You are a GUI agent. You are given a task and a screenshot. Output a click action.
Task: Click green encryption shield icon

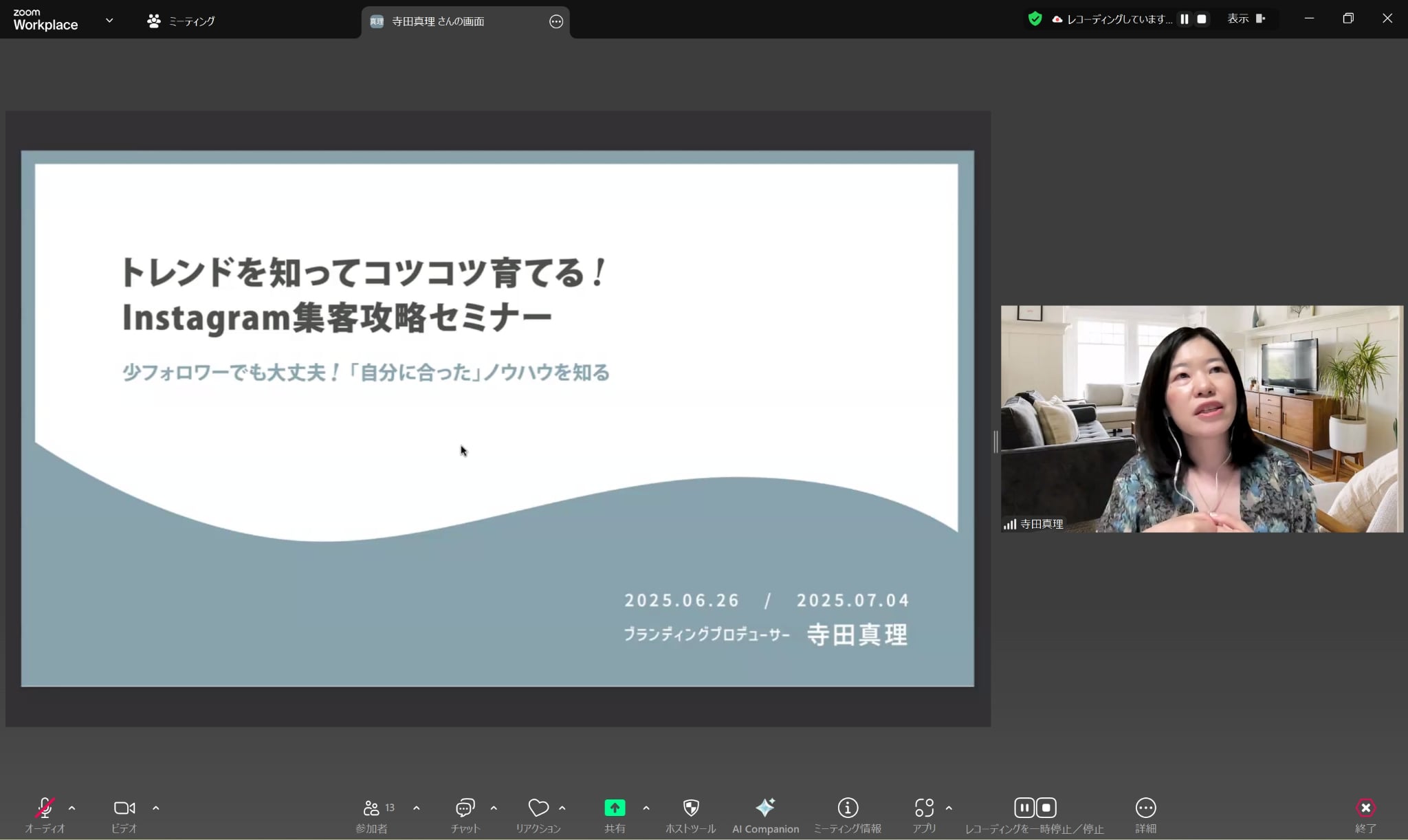pos(1035,19)
